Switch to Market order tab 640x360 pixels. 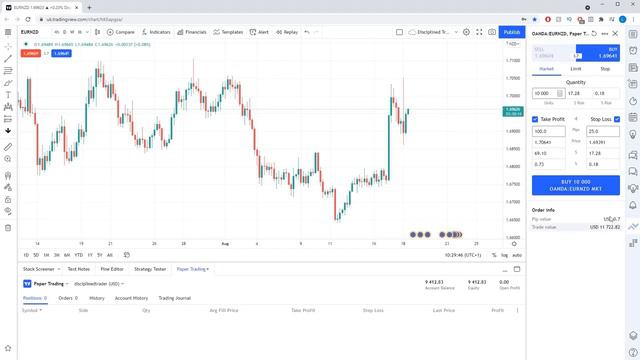point(547,69)
